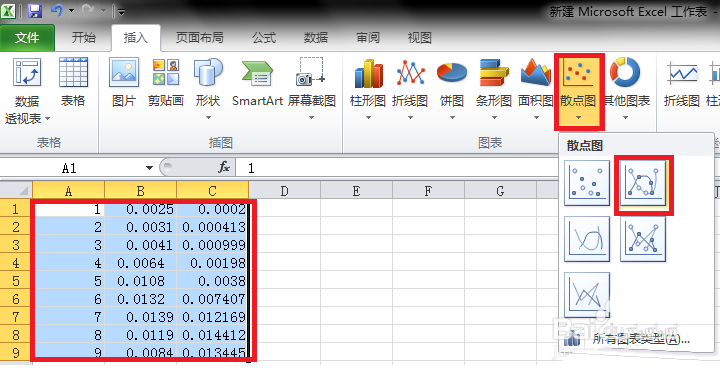The height and width of the screenshot is (377, 720).
Task: Insert a PivotTable (数据透视表)
Action: [x=27, y=91]
